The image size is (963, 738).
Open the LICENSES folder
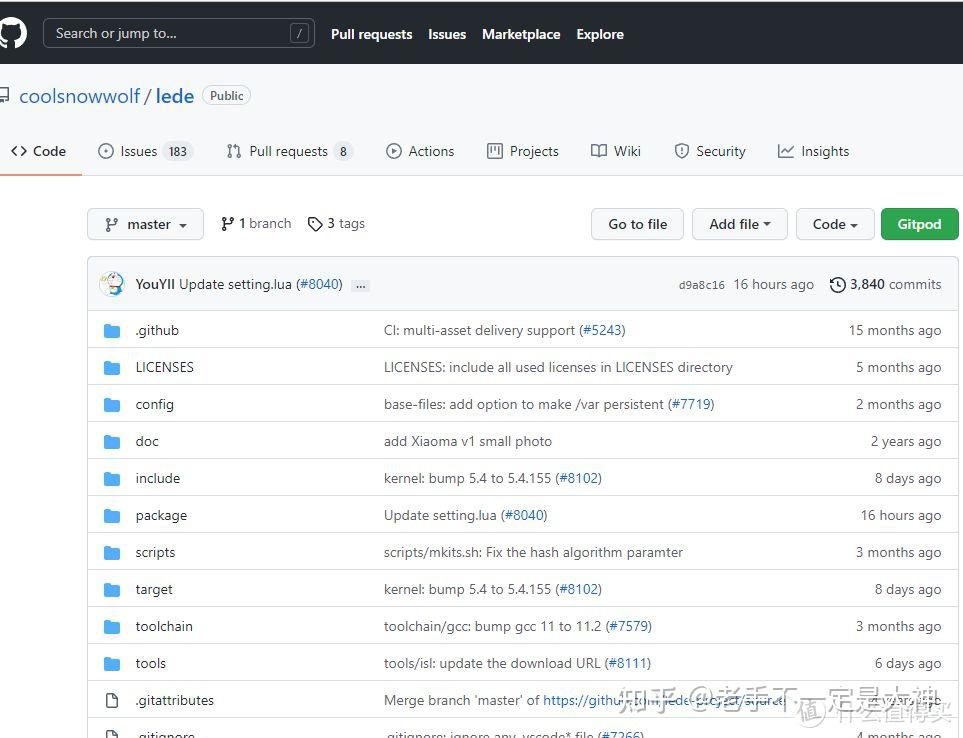[165, 367]
